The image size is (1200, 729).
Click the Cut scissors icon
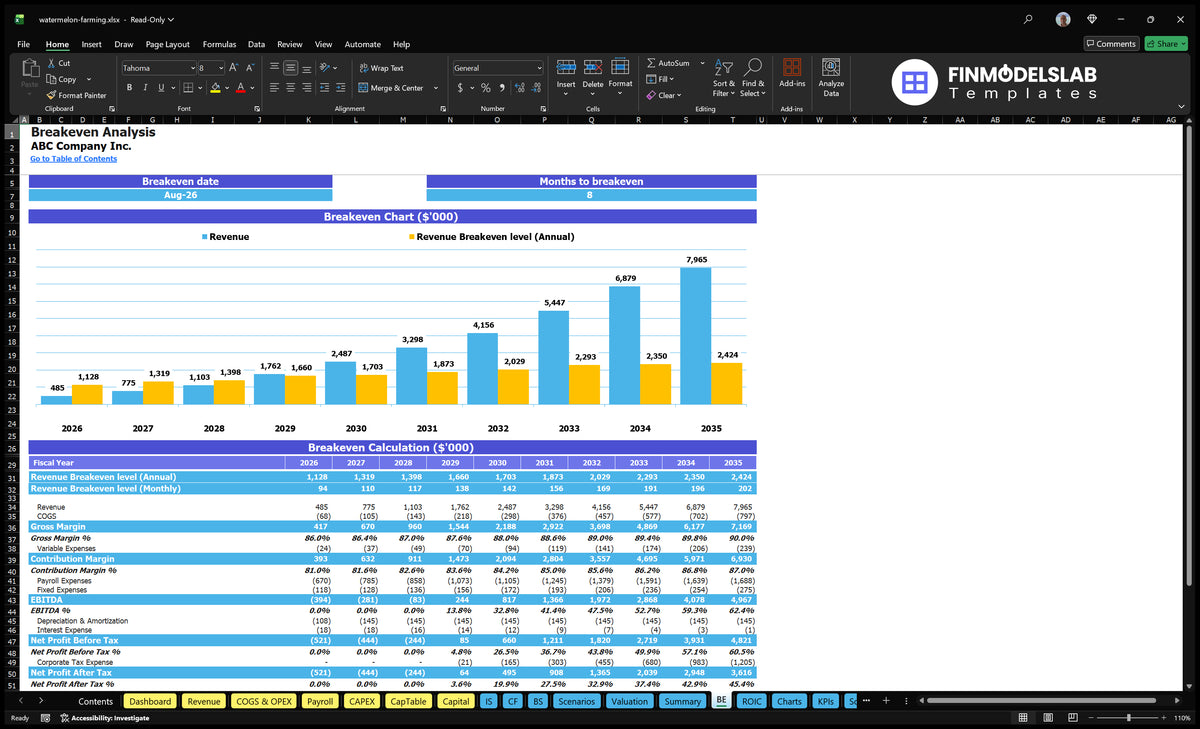point(51,63)
